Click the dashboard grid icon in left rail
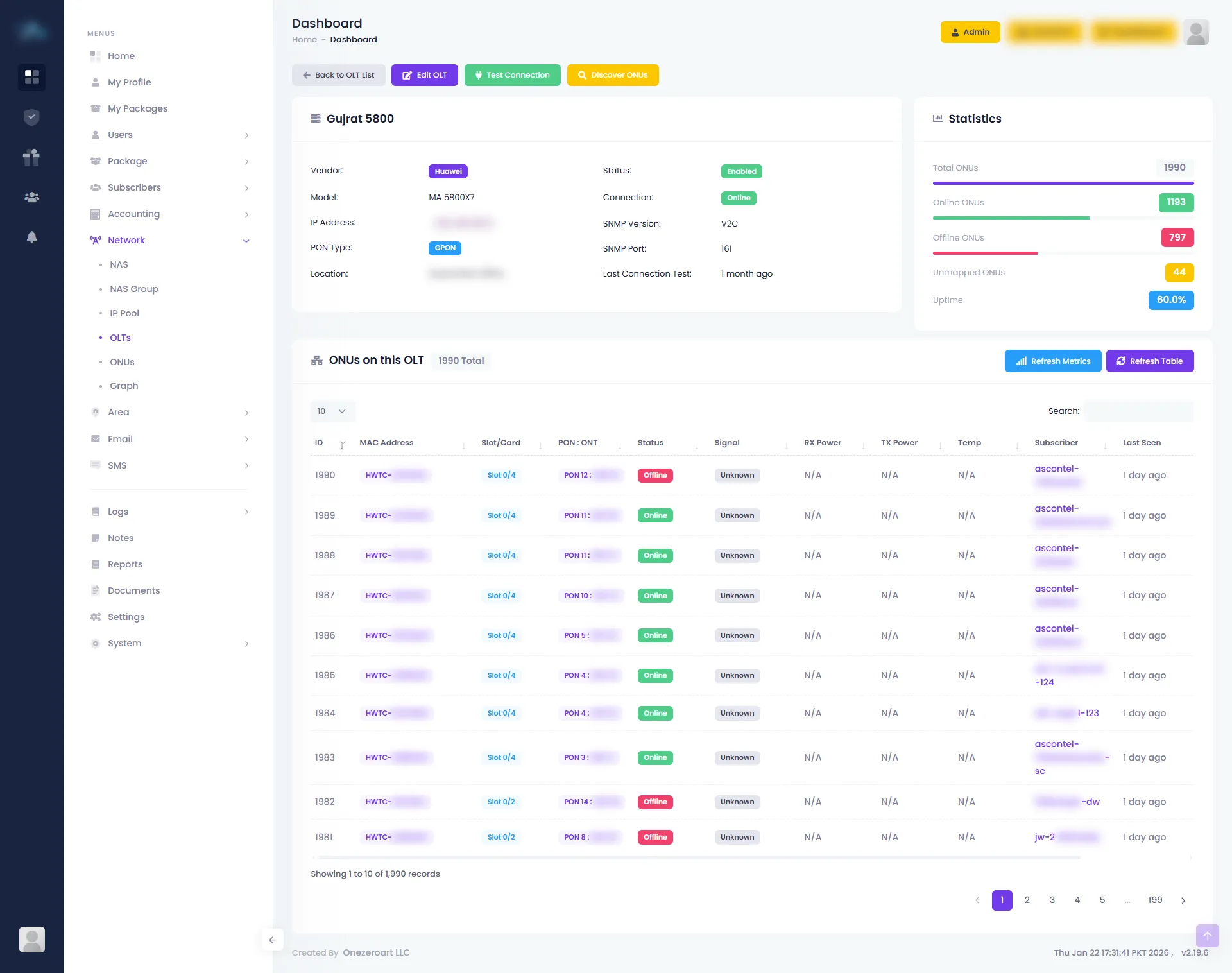This screenshot has width=1232, height=973. click(31, 77)
